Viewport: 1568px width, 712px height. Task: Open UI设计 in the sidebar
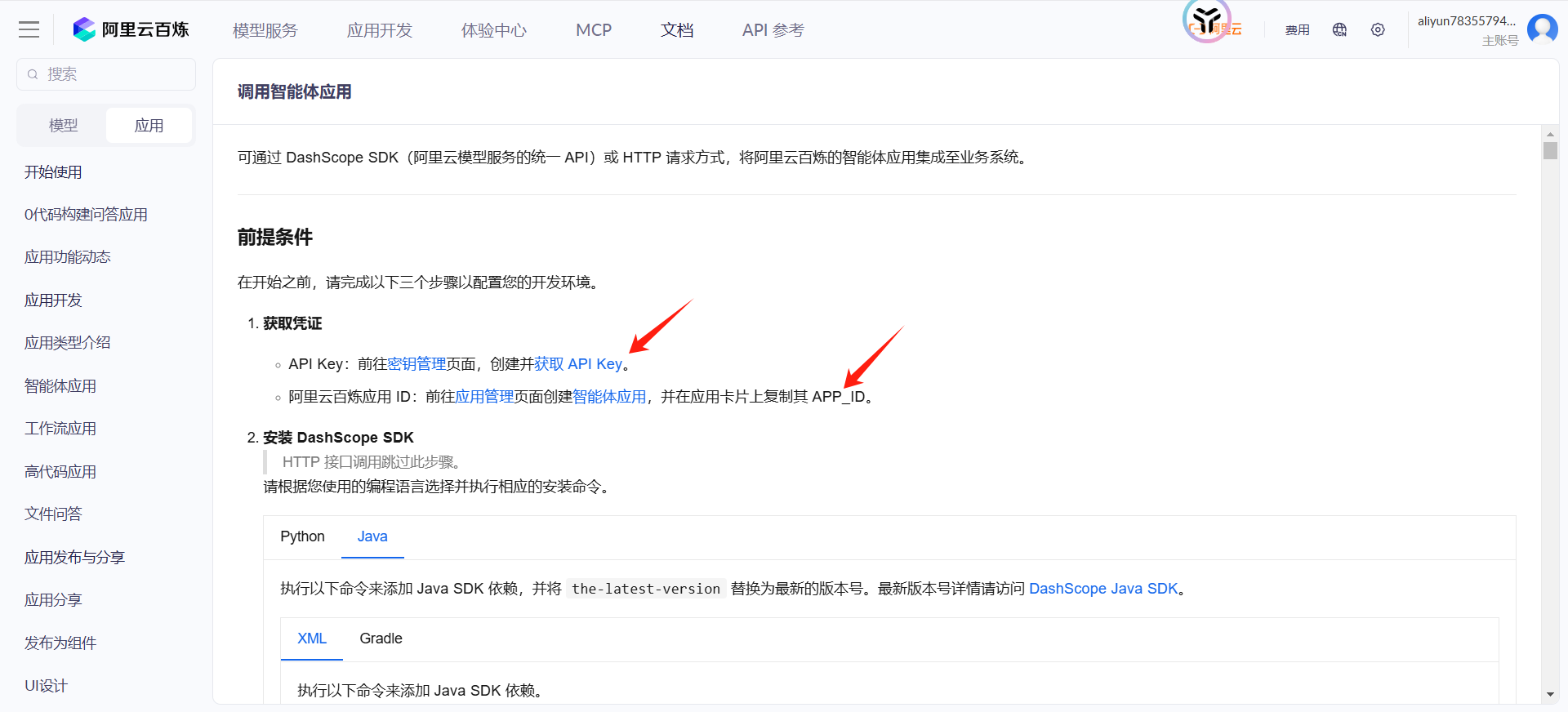(x=46, y=686)
